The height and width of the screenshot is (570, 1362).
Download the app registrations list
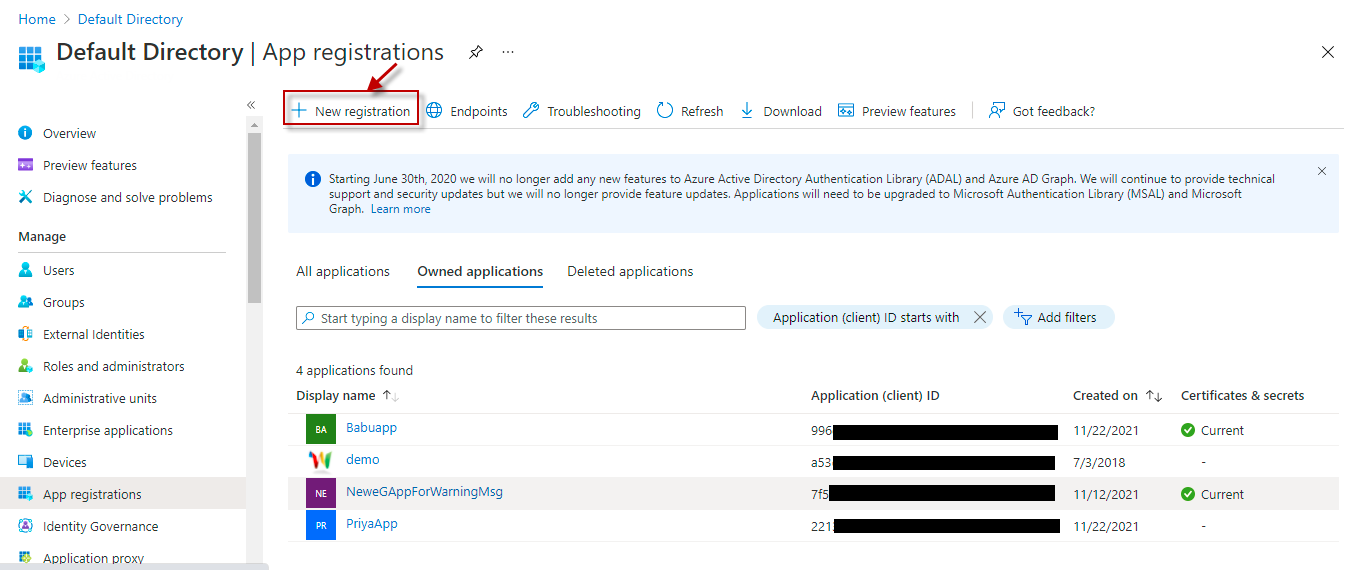[x=781, y=111]
